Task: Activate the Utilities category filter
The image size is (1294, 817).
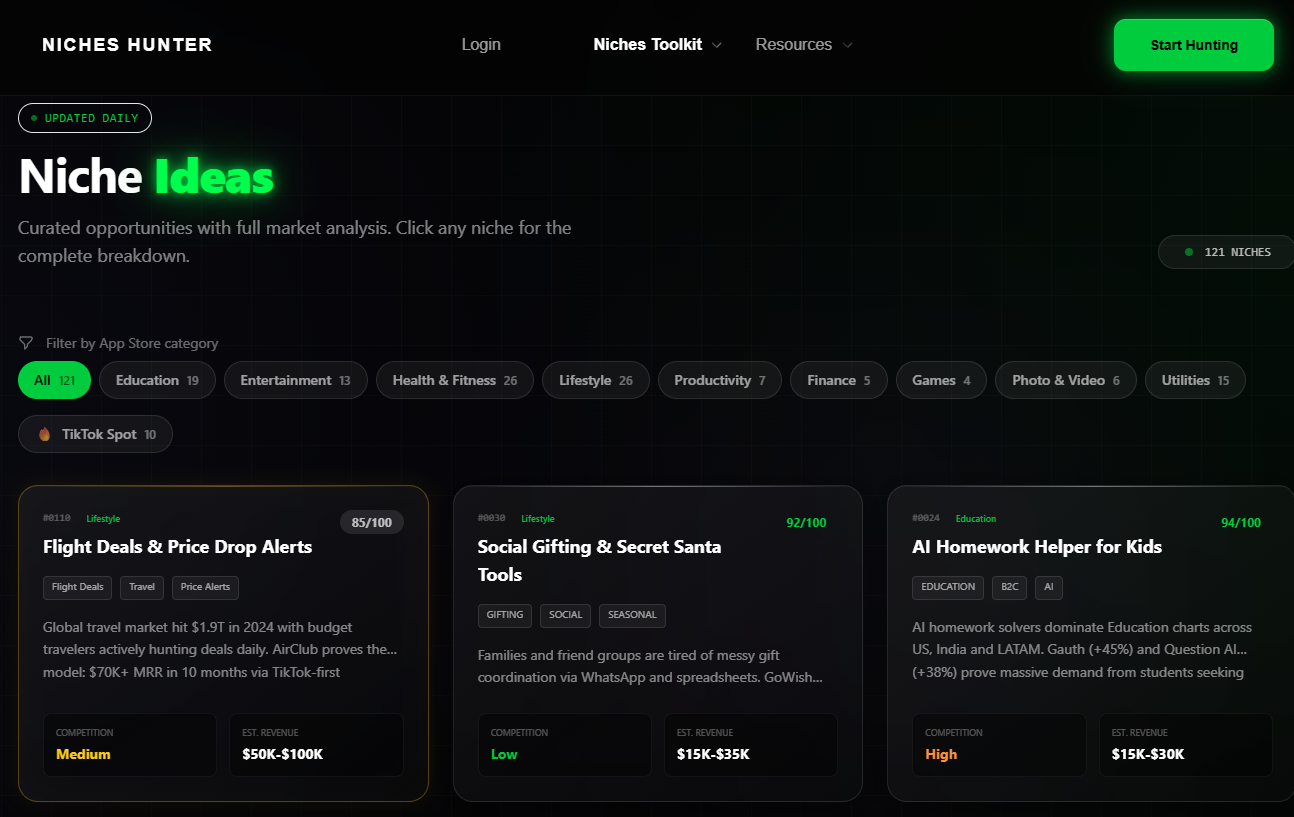Action: click(1194, 380)
